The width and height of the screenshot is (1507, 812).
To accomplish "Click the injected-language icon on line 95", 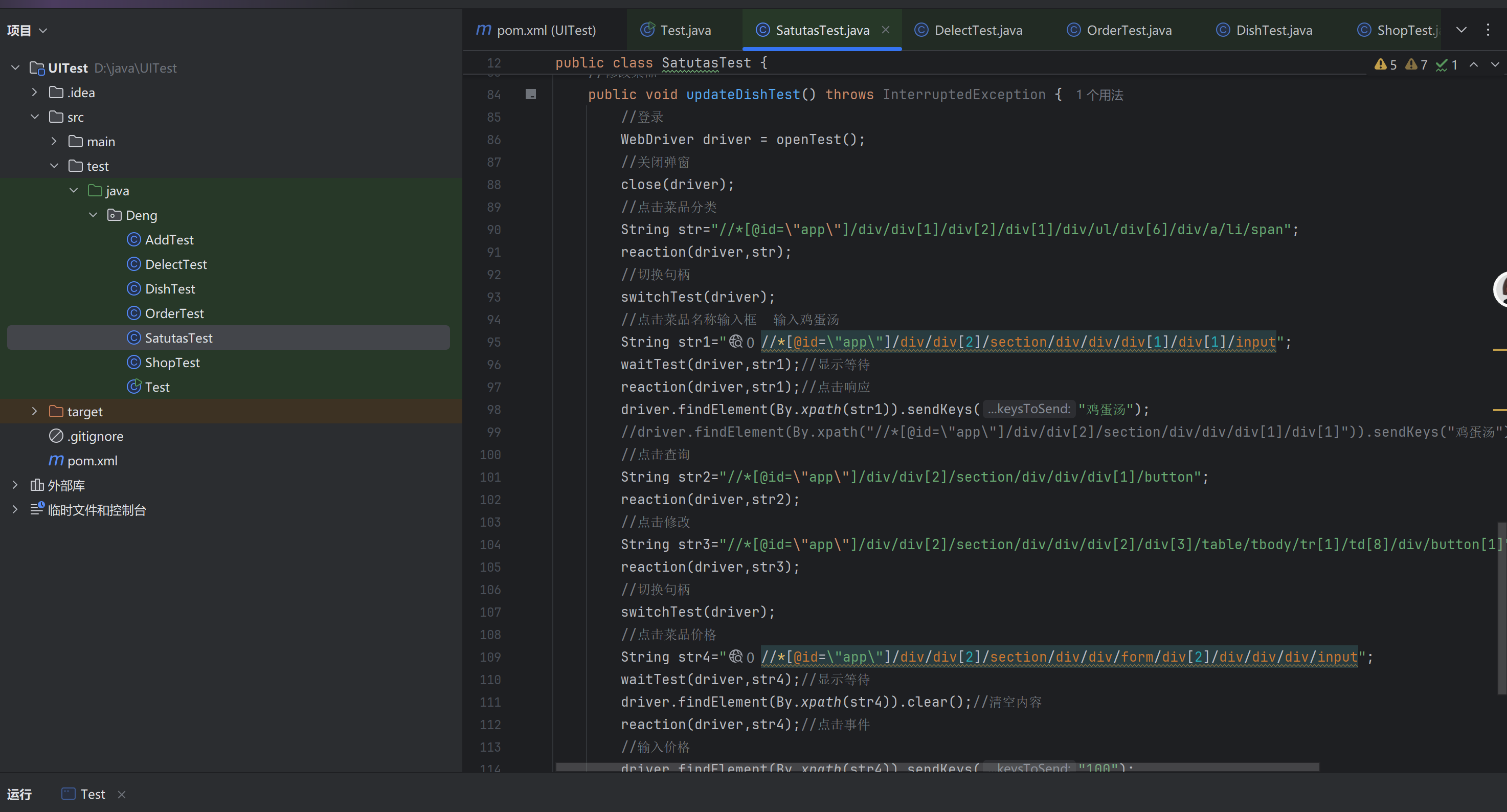I will tap(735, 342).
